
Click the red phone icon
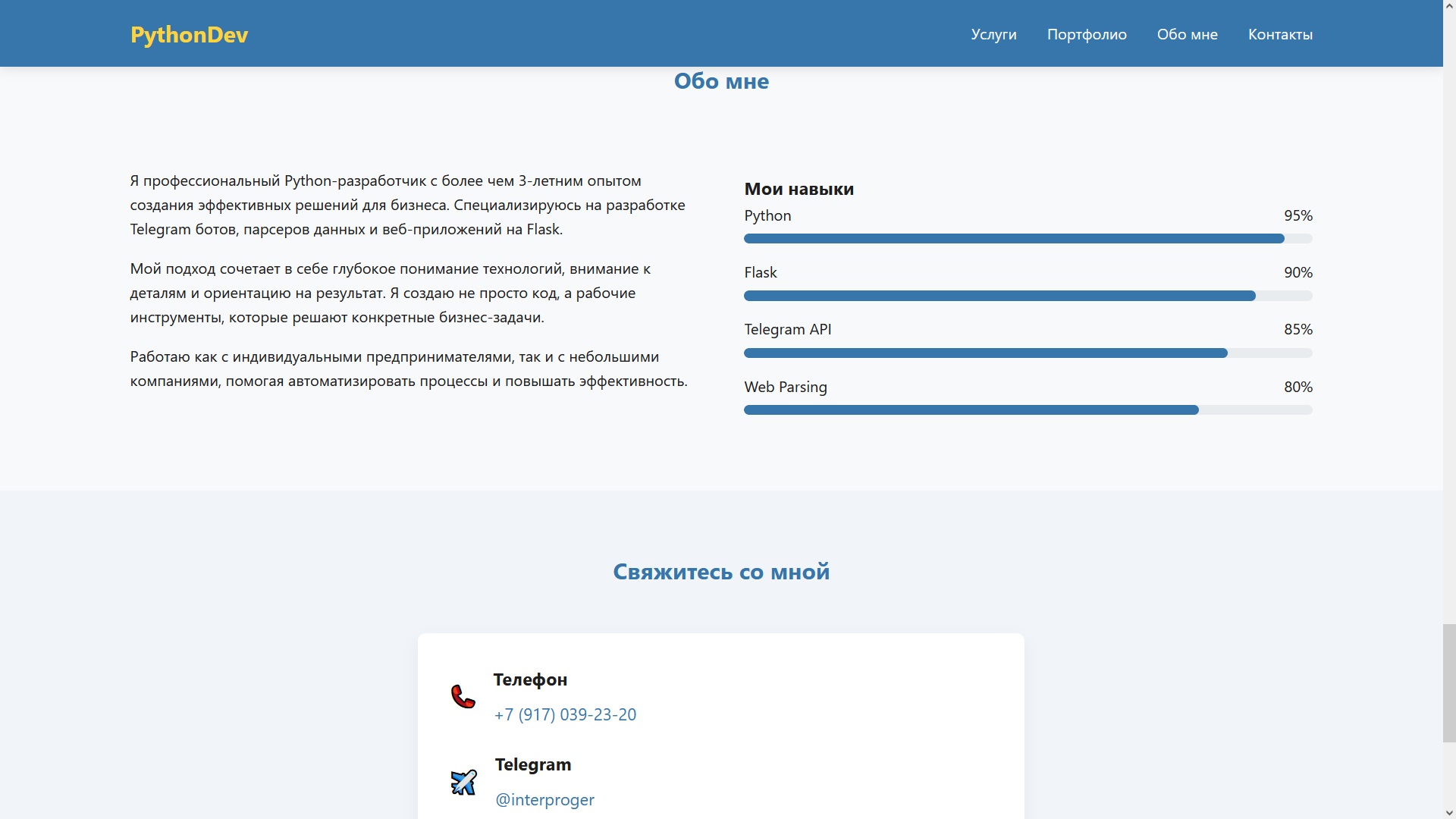click(x=463, y=696)
